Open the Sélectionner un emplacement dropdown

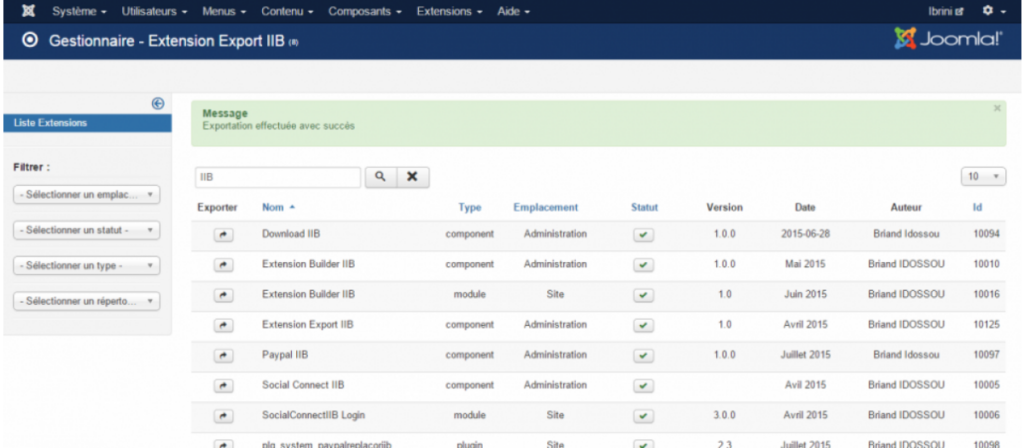click(x=86, y=195)
